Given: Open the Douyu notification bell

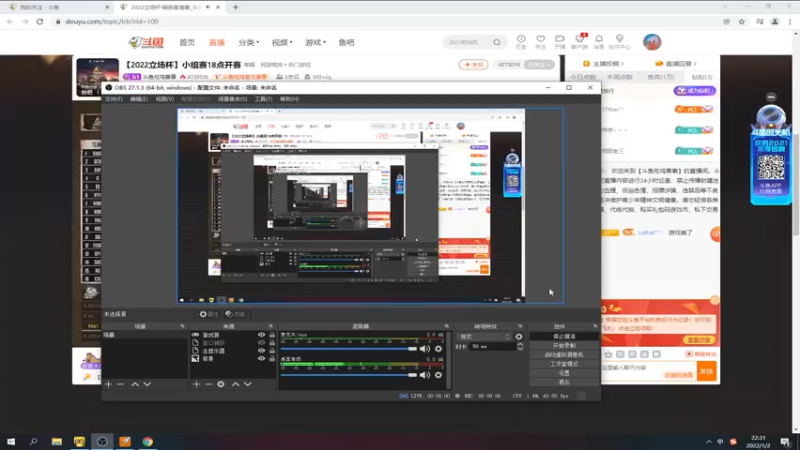Looking at the screenshot, I should click(x=599, y=42).
